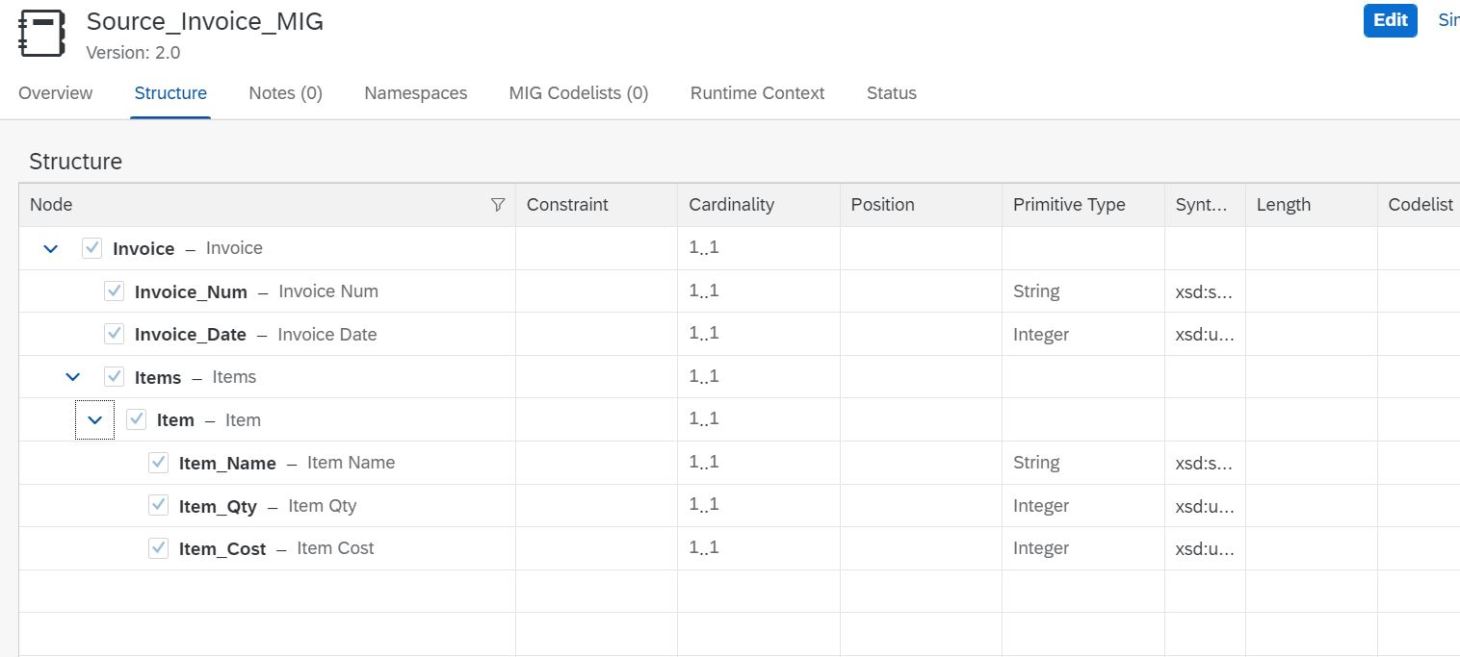Disable the Item_Cost checkbox
The height and width of the screenshot is (657, 1460).
pyautogui.click(x=156, y=548)
